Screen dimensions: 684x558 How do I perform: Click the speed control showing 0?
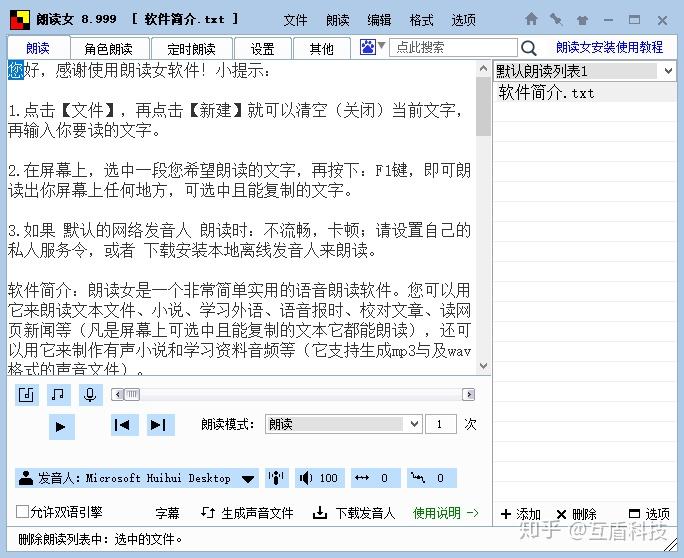[x=376, y=478]
